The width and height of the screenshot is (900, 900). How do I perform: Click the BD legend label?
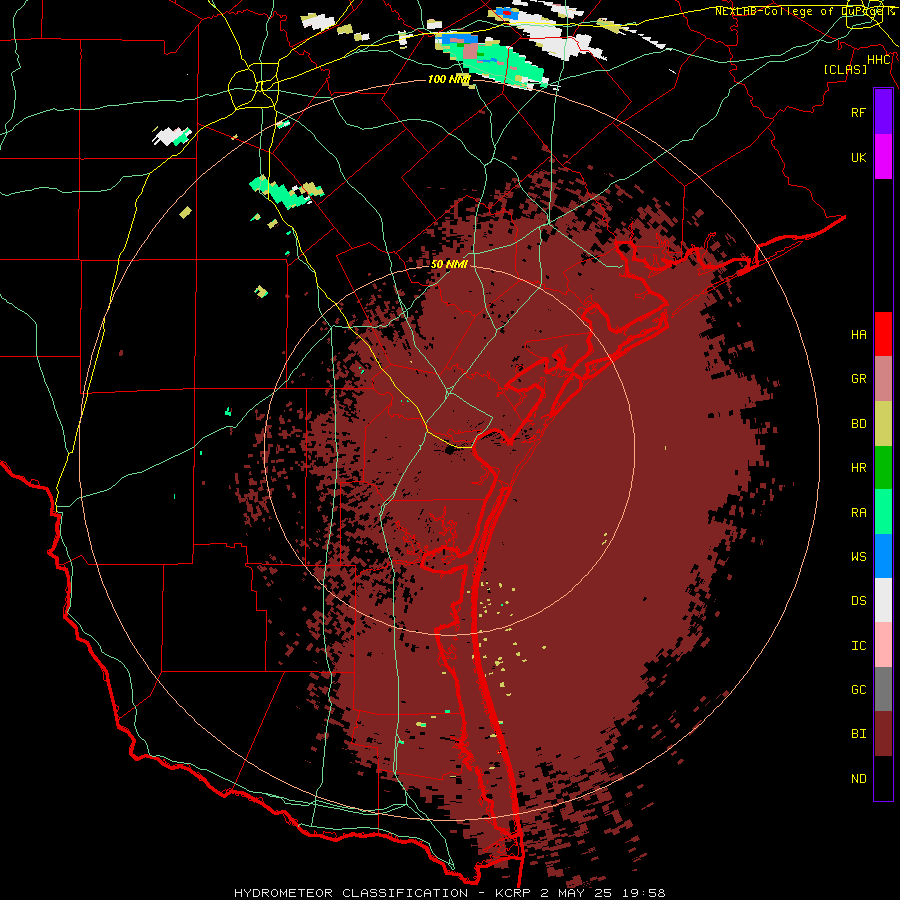click(859, 424)
